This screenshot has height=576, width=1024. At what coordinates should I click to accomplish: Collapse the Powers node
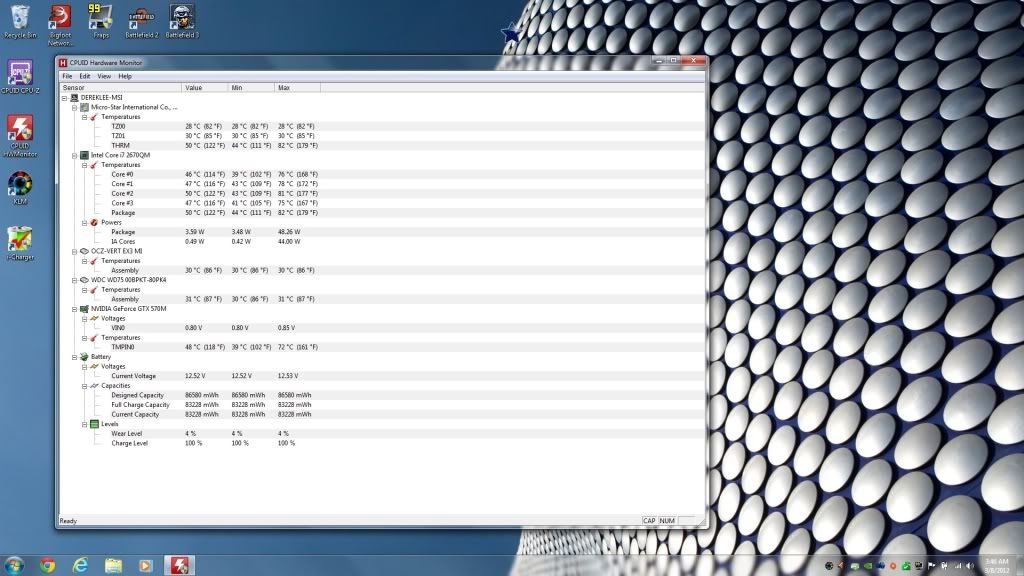[84, 223]
